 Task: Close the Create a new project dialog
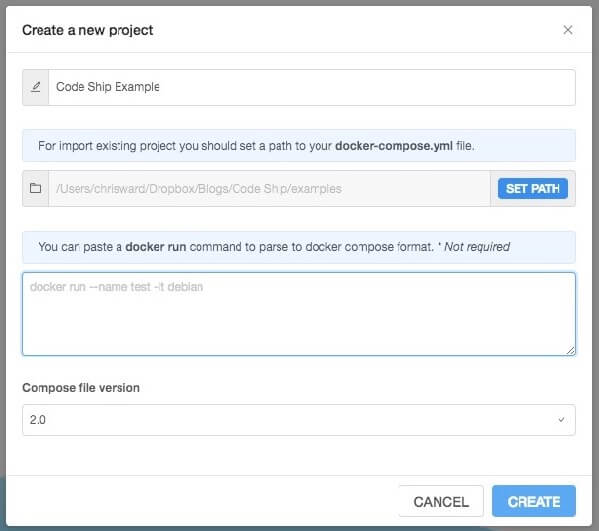pos(568,30)
